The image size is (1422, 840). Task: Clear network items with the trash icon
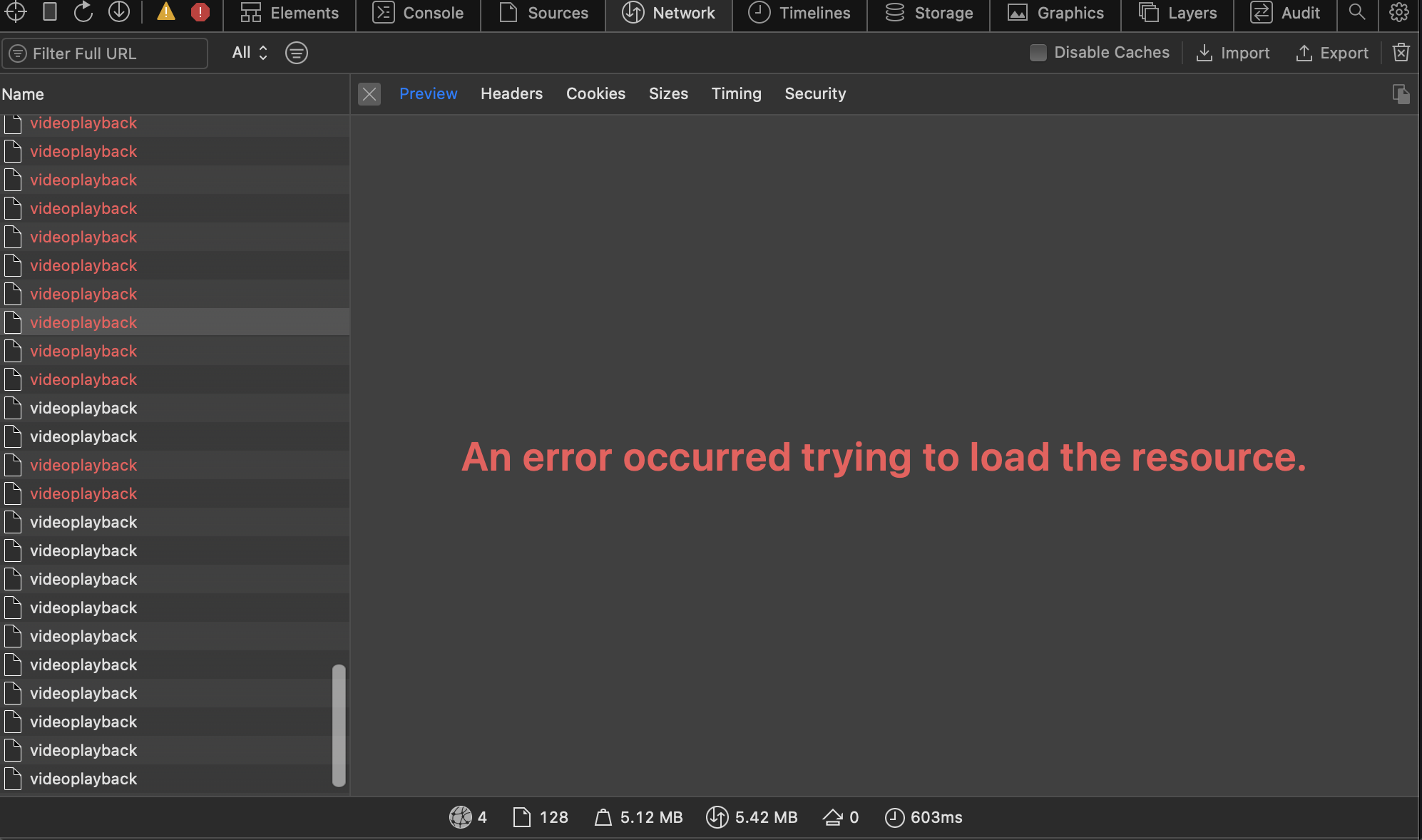tap(1402, 53)
